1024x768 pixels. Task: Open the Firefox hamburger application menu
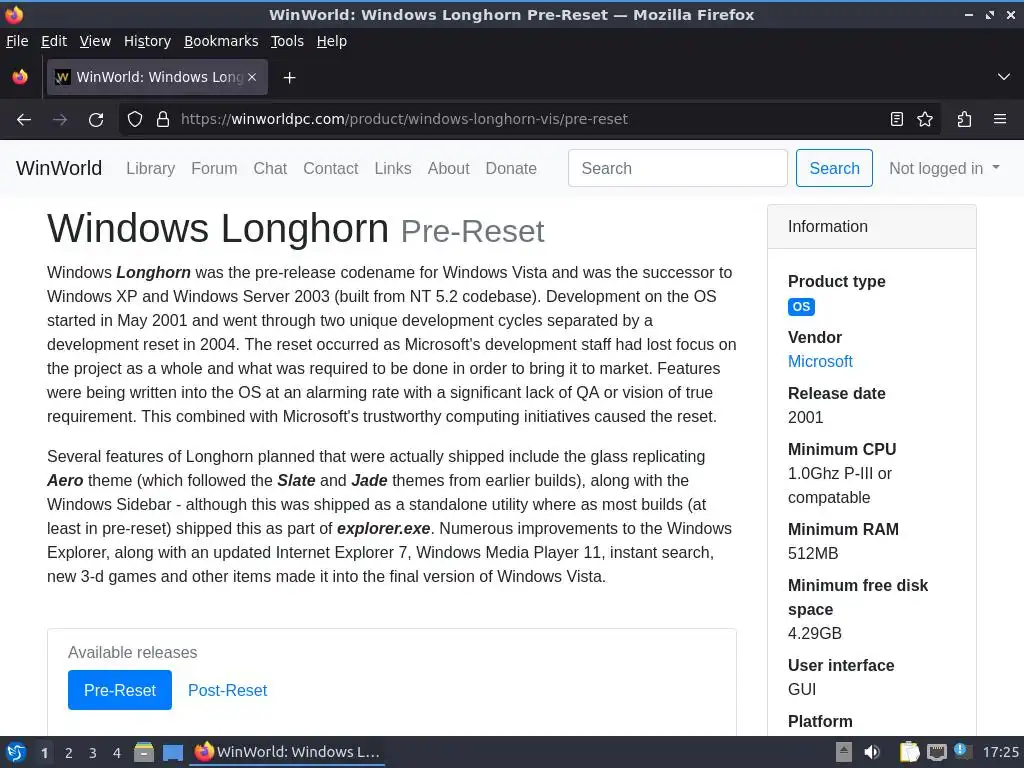(1000, 119)
